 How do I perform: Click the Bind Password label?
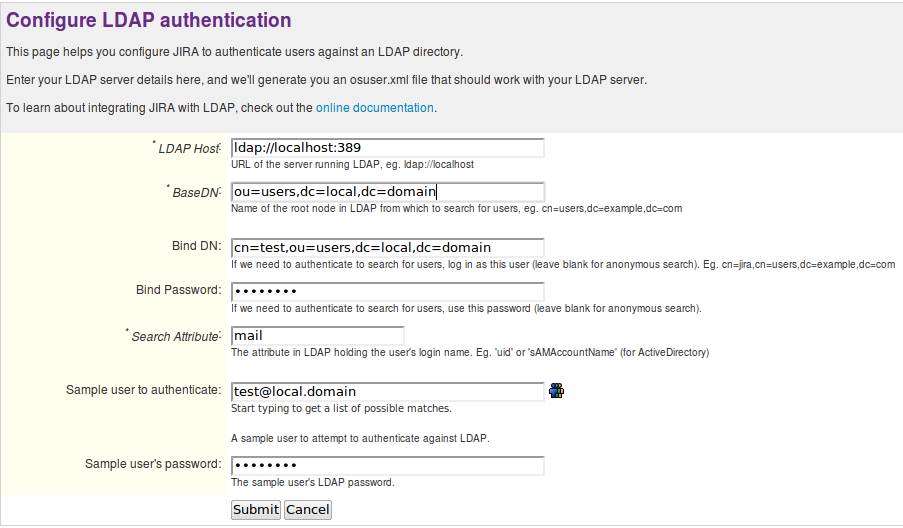click(178, 290)
